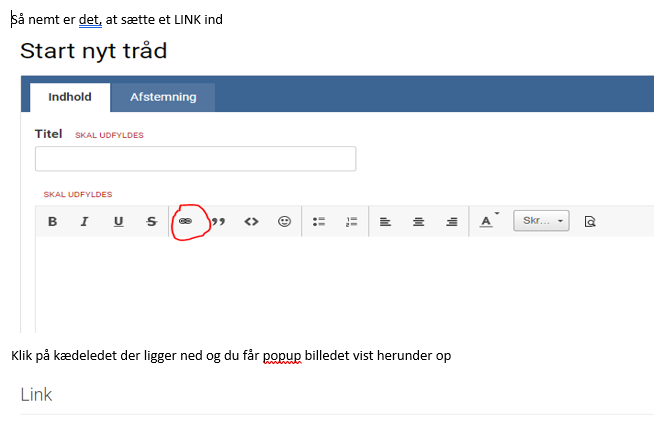Center align the text
Image resolution: width=666 pixels, height=422 pixels.
419,222
